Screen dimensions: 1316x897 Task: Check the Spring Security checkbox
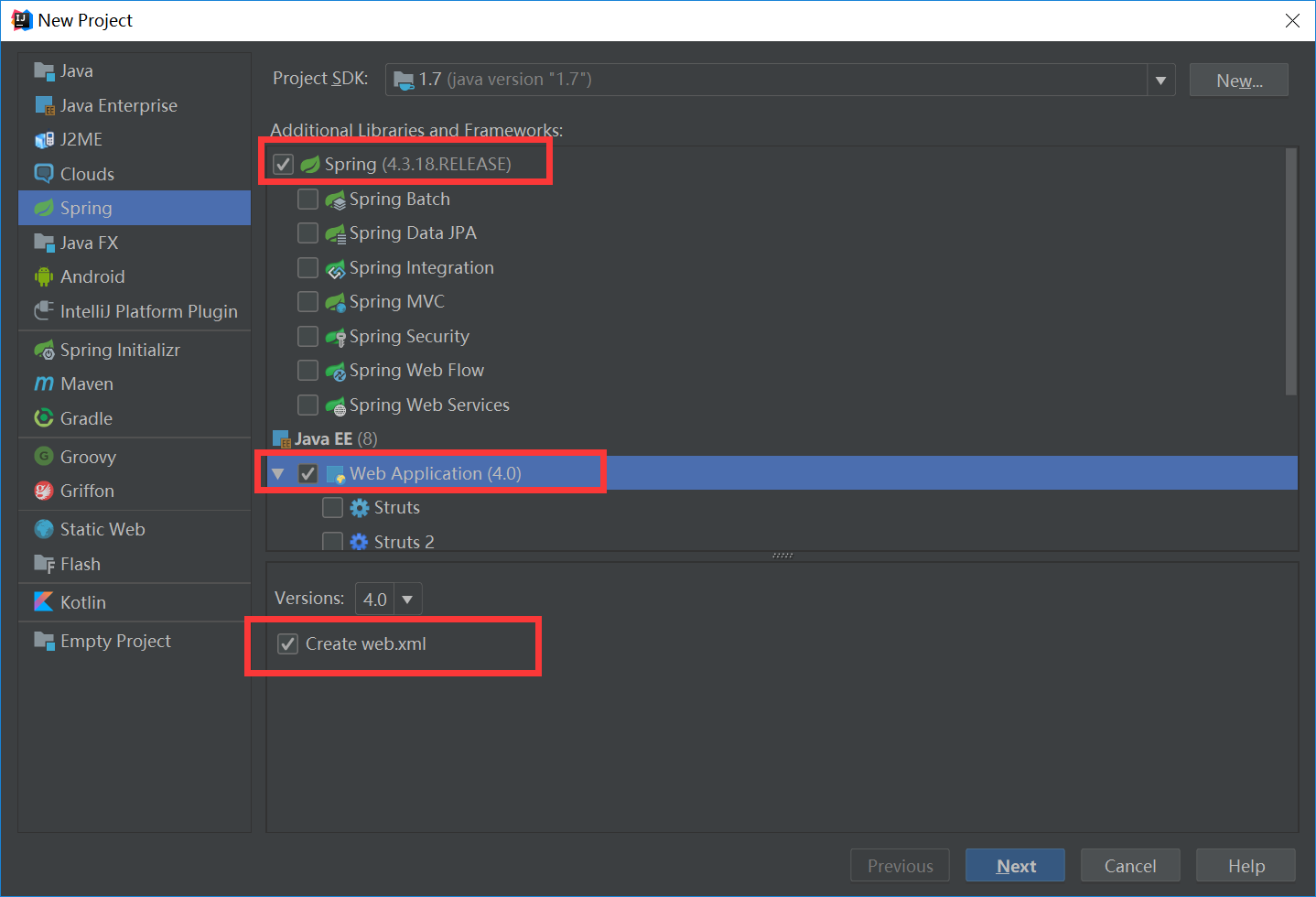(x=308, y=337)
